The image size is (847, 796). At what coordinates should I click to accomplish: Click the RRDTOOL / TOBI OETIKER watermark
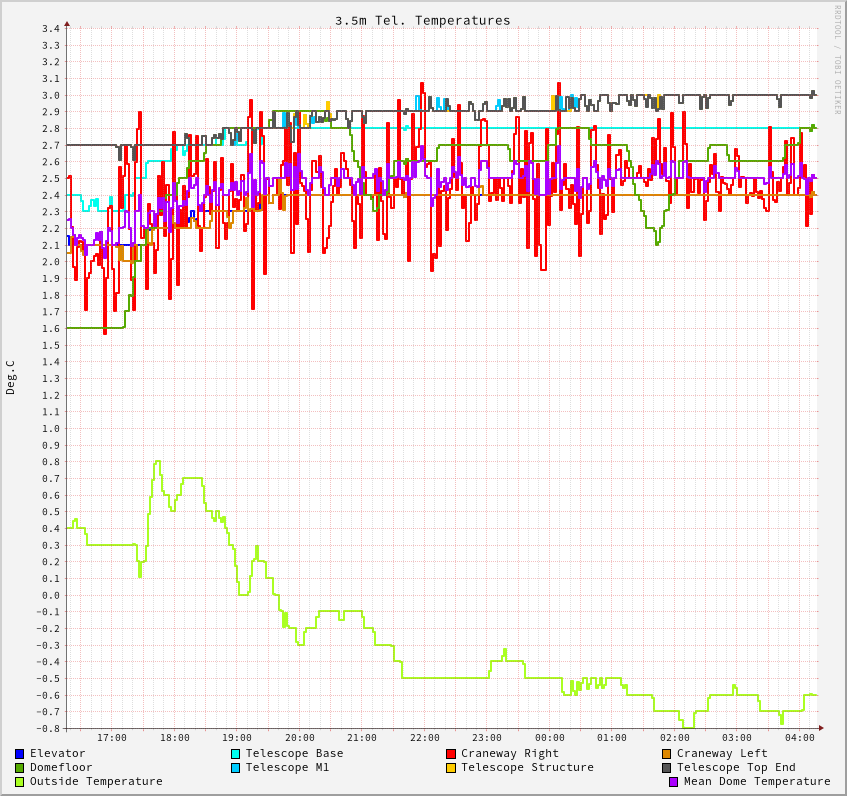pos(838,60)
